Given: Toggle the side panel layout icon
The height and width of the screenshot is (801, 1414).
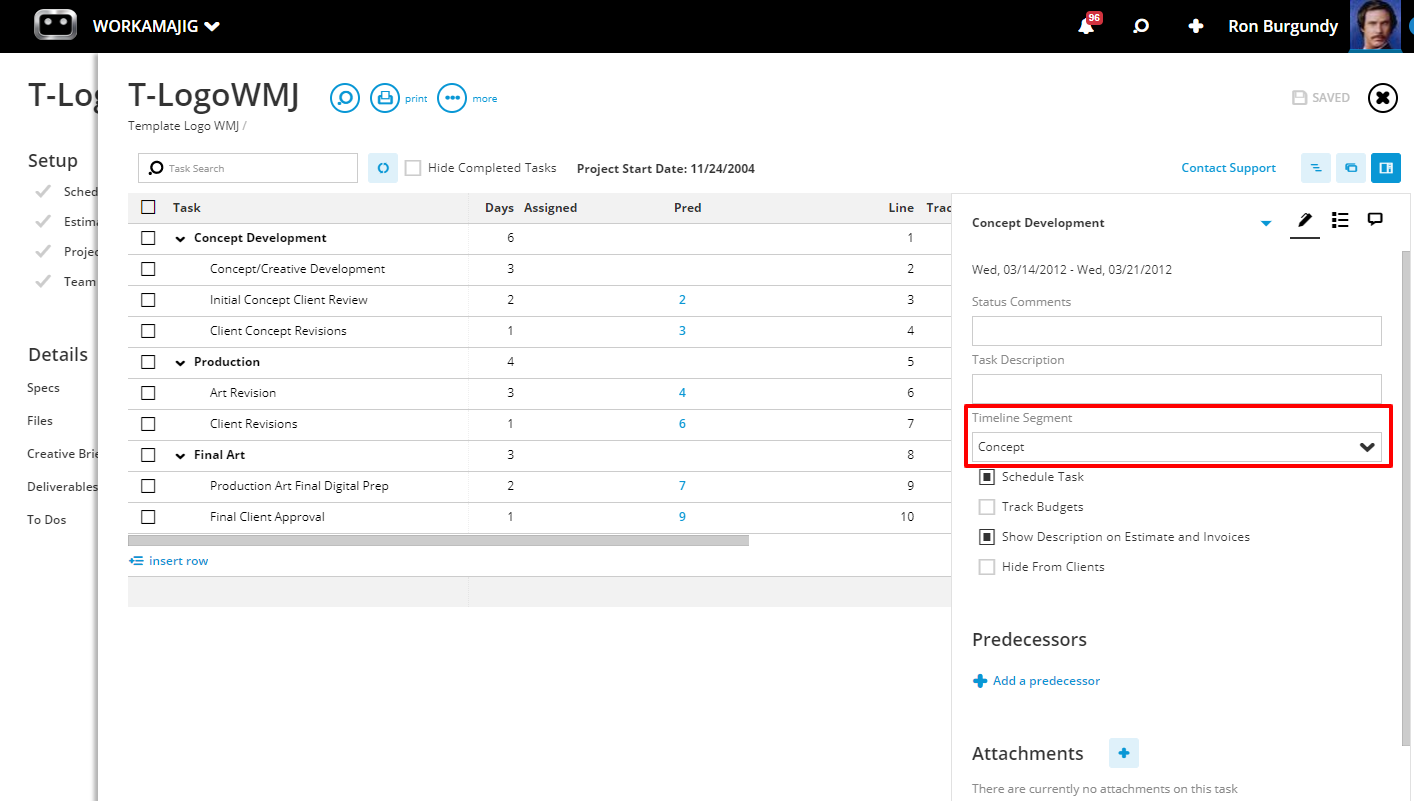Looking at the screenshot, I should tap(1386, 168).
